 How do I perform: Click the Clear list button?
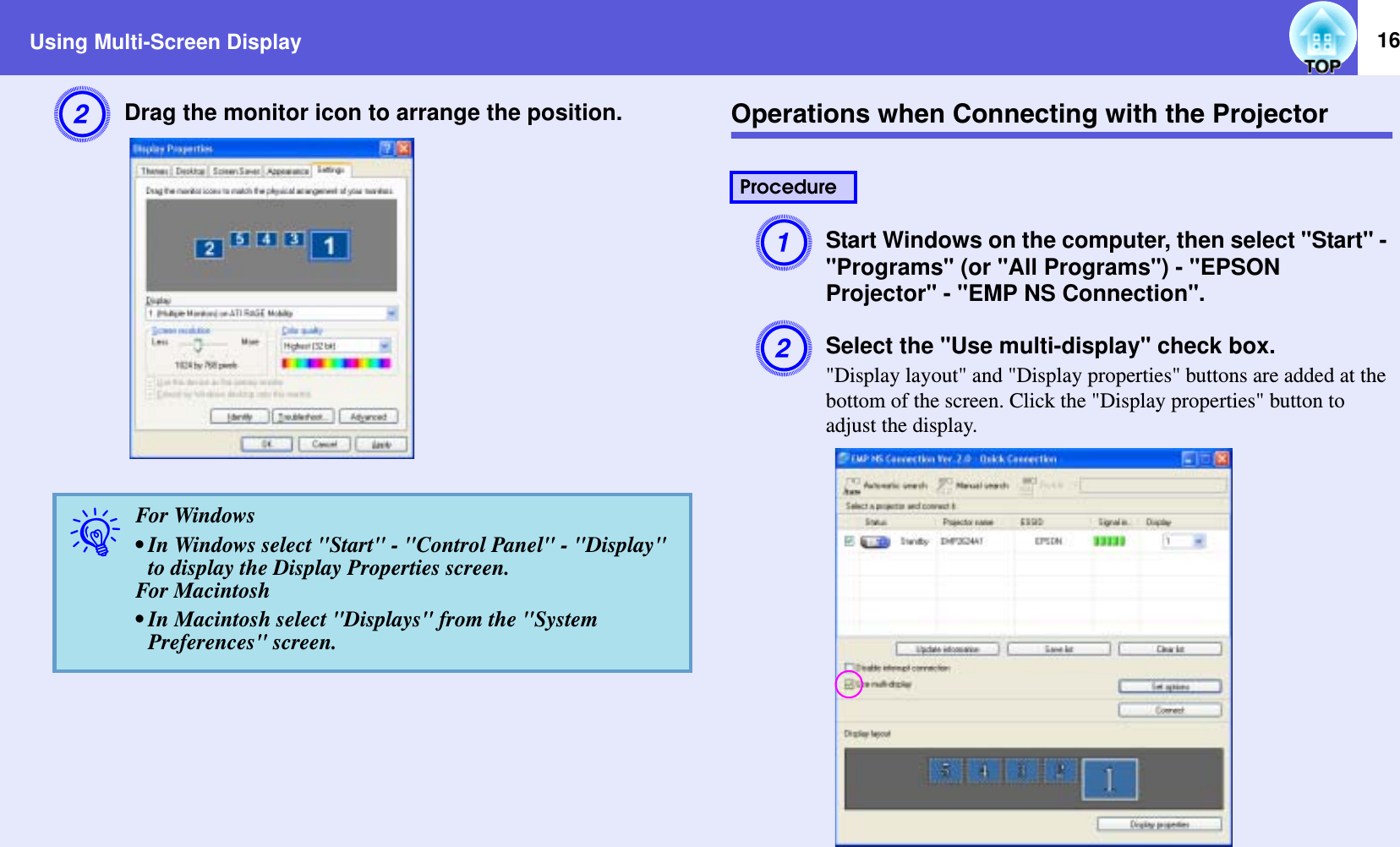click(1170, 649)
